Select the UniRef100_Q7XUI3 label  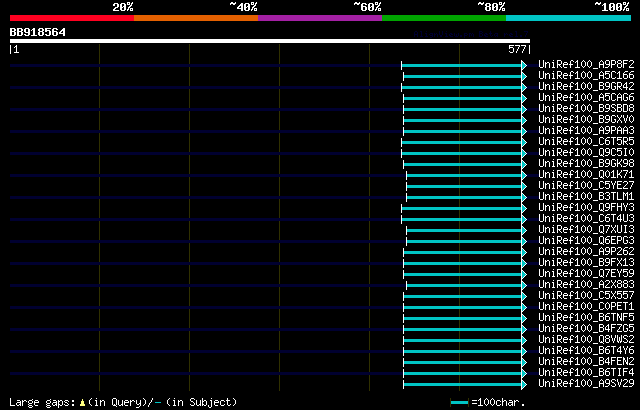[x=586, y=230]
